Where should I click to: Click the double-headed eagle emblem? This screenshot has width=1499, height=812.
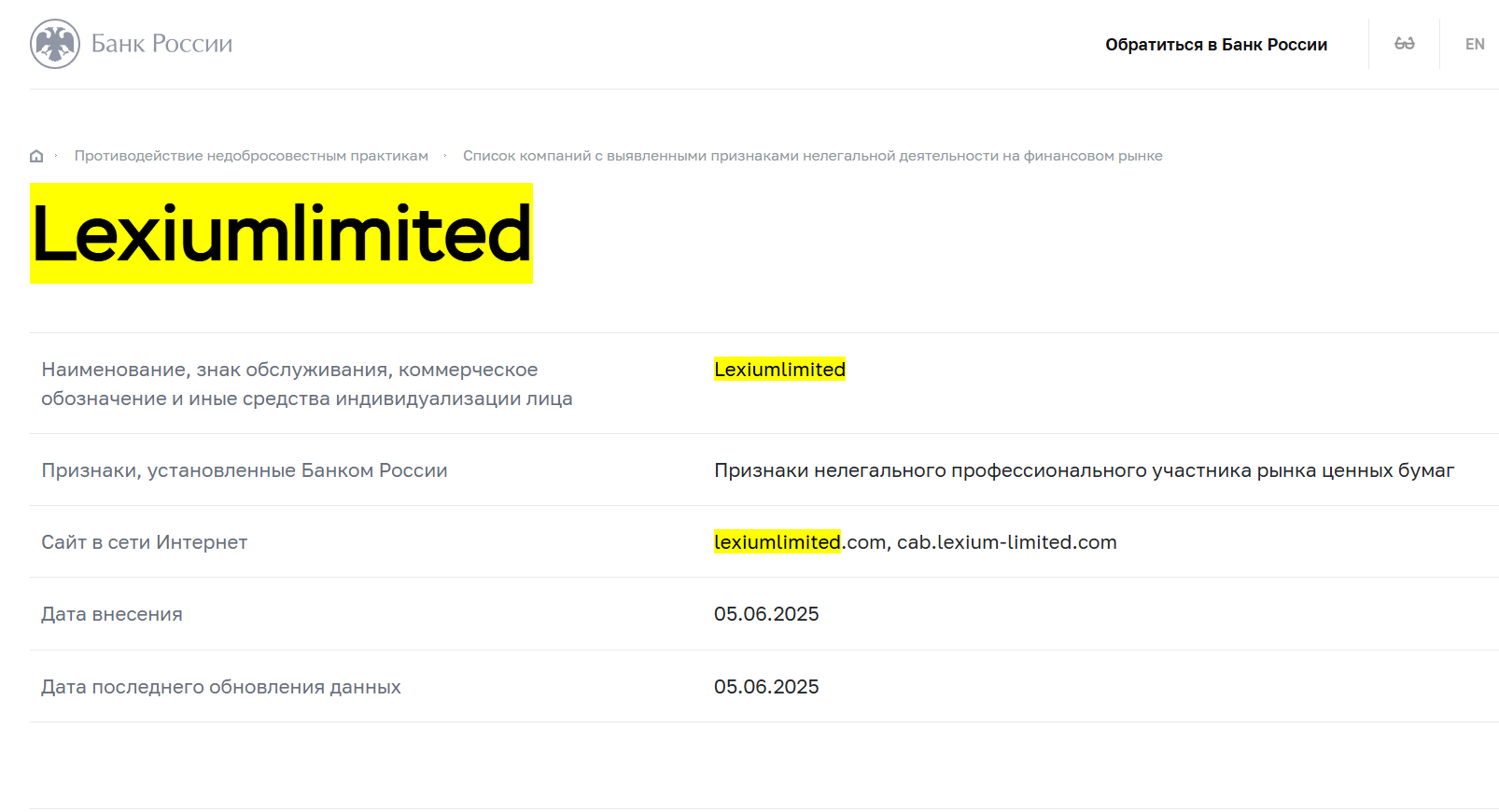point(53,43)
